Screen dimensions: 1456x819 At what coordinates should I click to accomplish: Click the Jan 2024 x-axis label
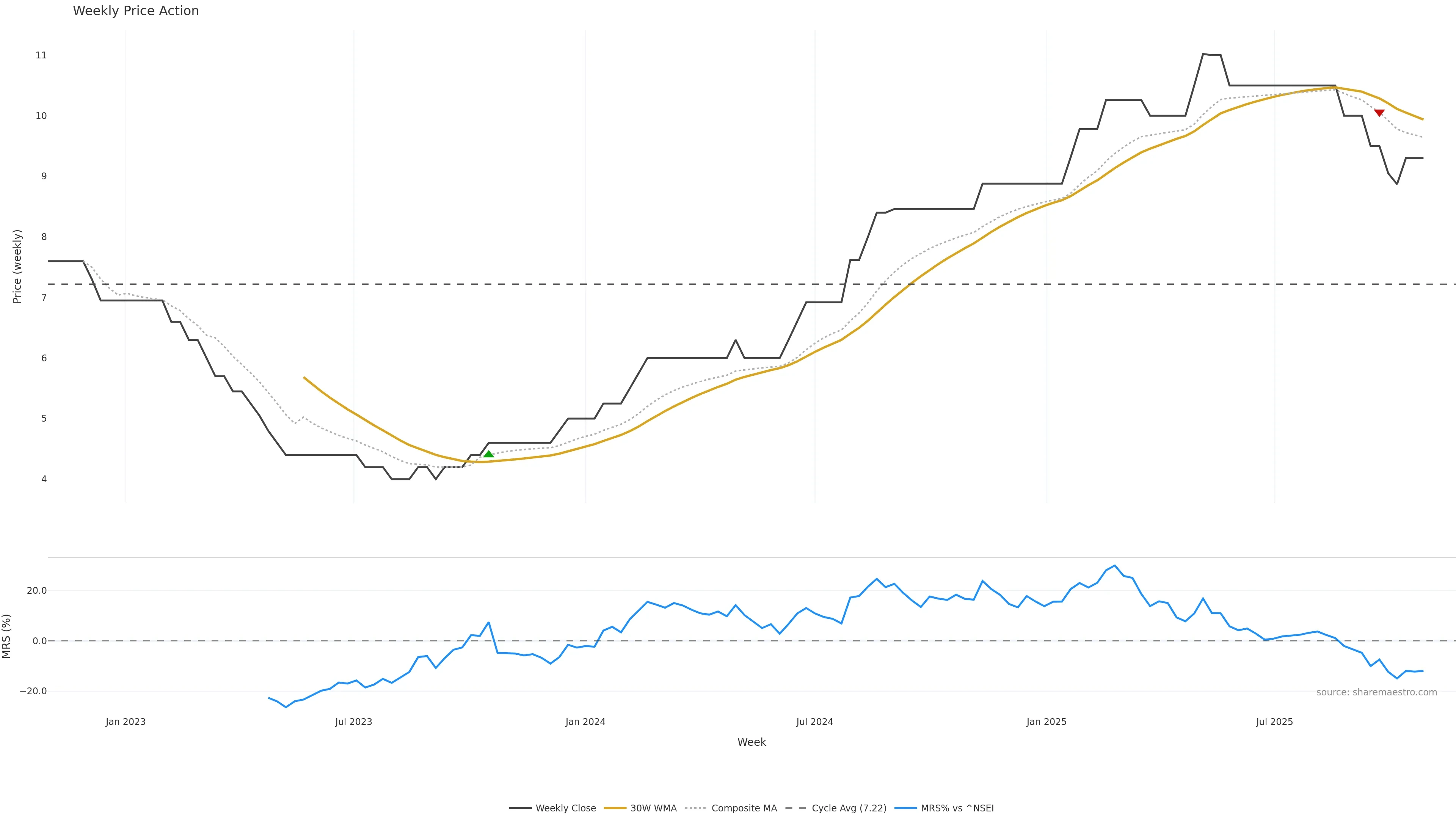(585, 722)
